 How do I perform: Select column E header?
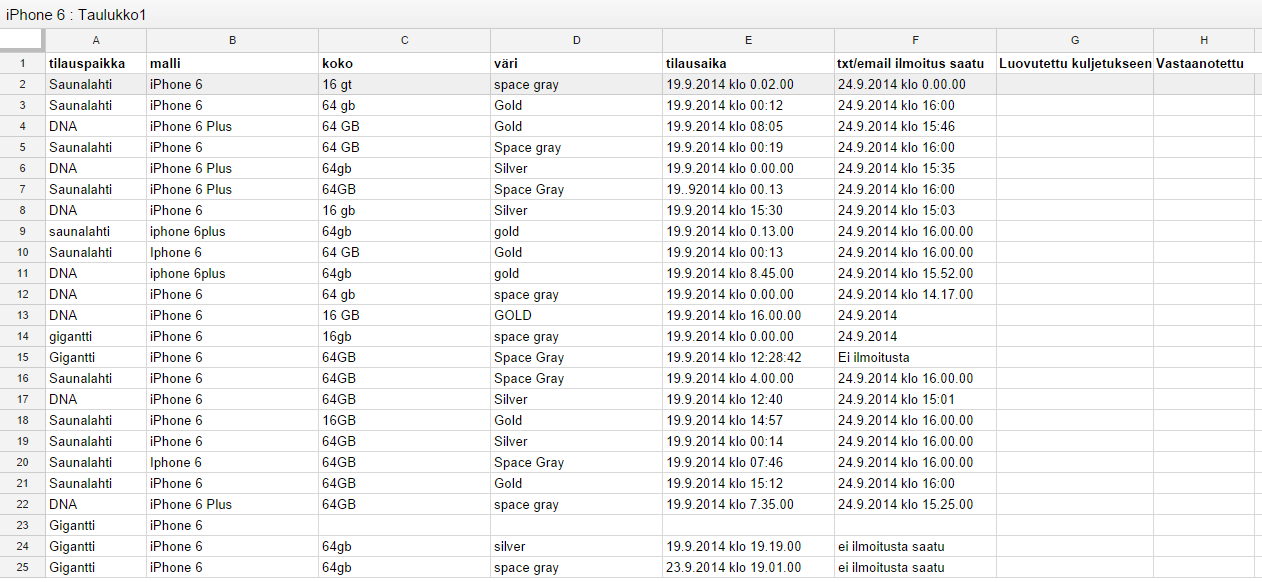pyautogui.click(x=748, y=40)
